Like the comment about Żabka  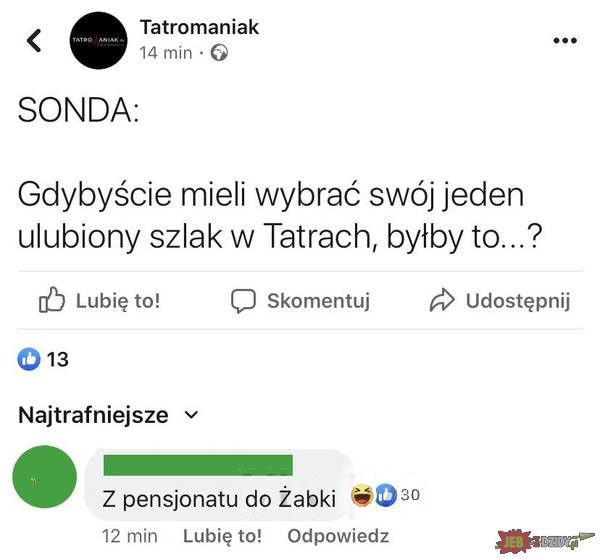coord(222,536)
